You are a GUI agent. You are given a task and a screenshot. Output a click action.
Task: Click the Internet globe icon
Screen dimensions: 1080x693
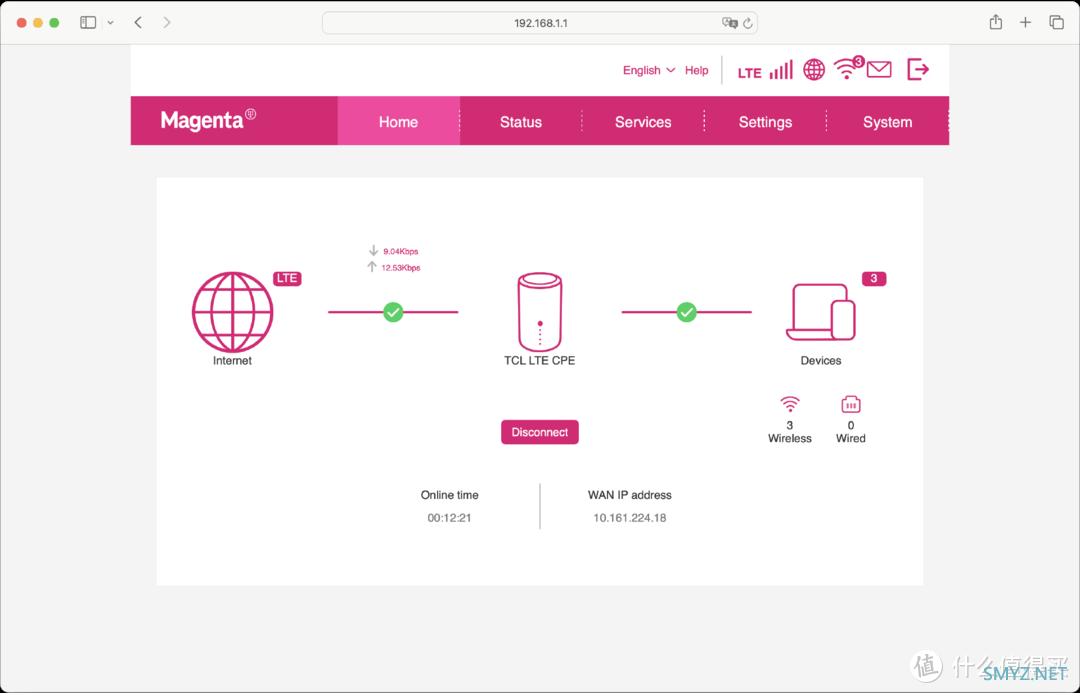click(232, 312)
